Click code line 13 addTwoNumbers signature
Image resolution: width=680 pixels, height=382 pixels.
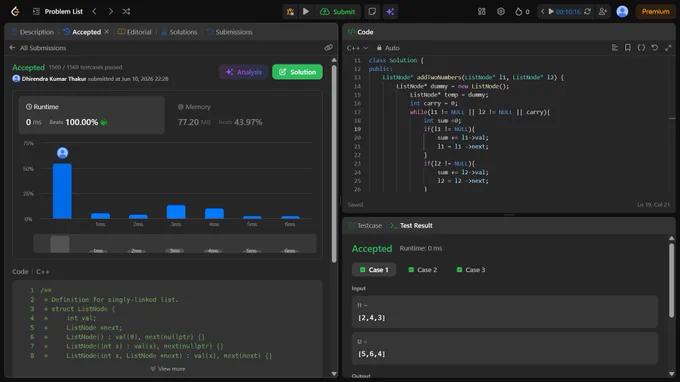(473, 77)
